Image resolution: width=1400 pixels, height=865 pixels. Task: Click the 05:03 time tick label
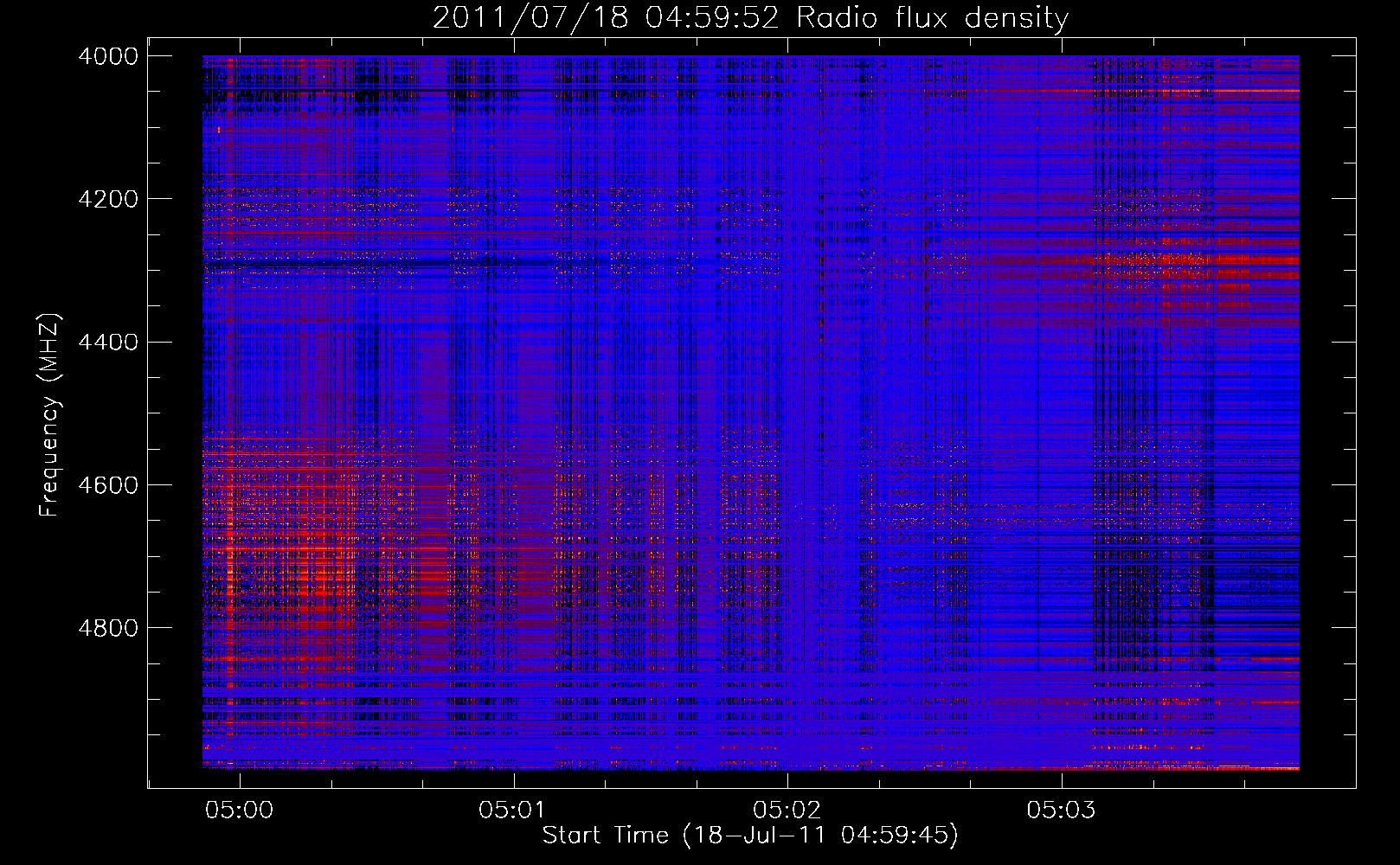point(1061,810)
